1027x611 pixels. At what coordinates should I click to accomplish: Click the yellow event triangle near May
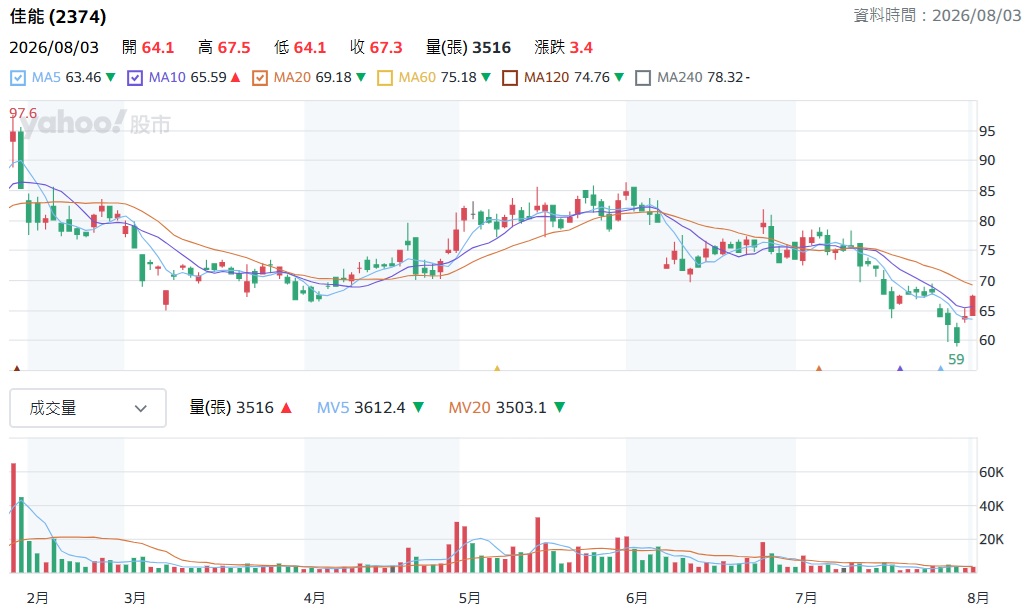click(497, 369)
